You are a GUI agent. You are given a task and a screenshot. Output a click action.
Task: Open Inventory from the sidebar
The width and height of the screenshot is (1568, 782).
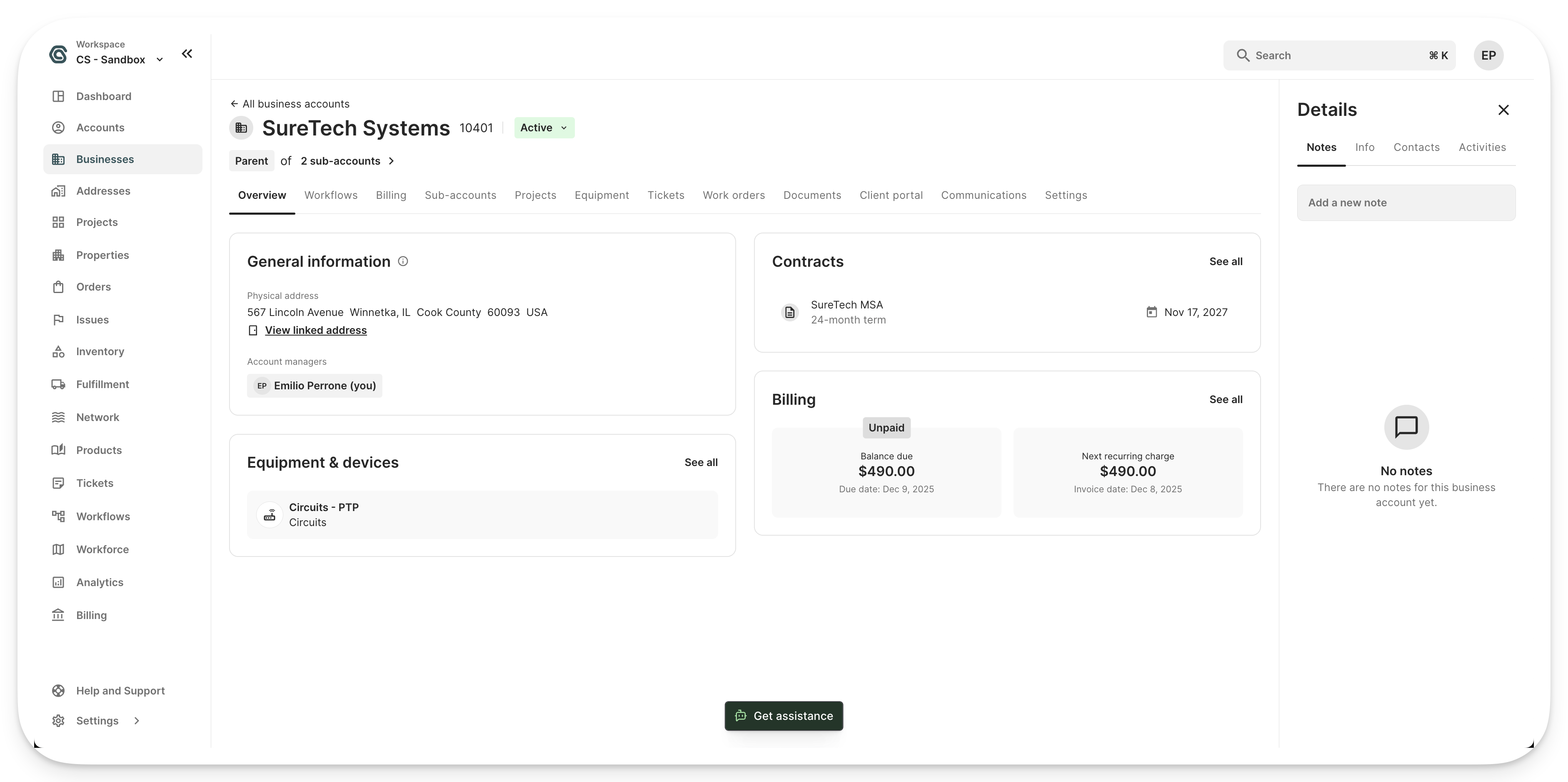coord(100,351)
